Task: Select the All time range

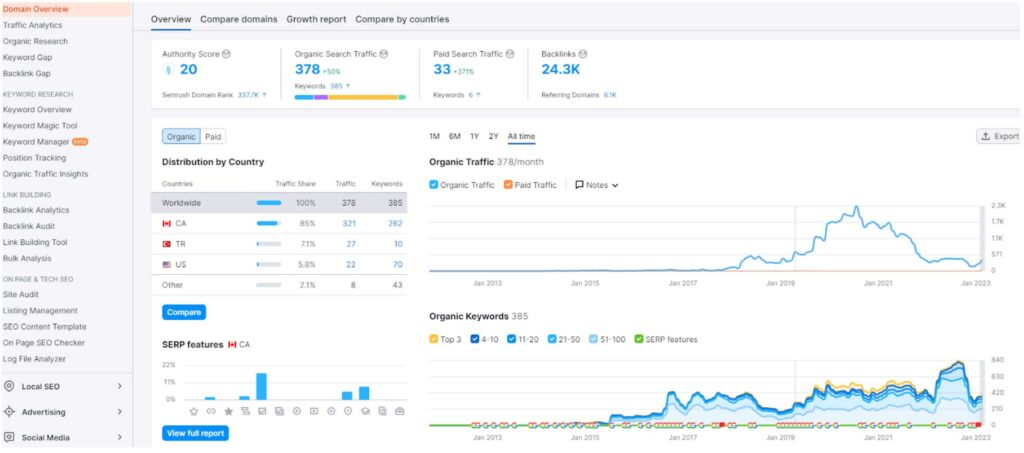Action: pyautogui.click(x=521, y=136)
